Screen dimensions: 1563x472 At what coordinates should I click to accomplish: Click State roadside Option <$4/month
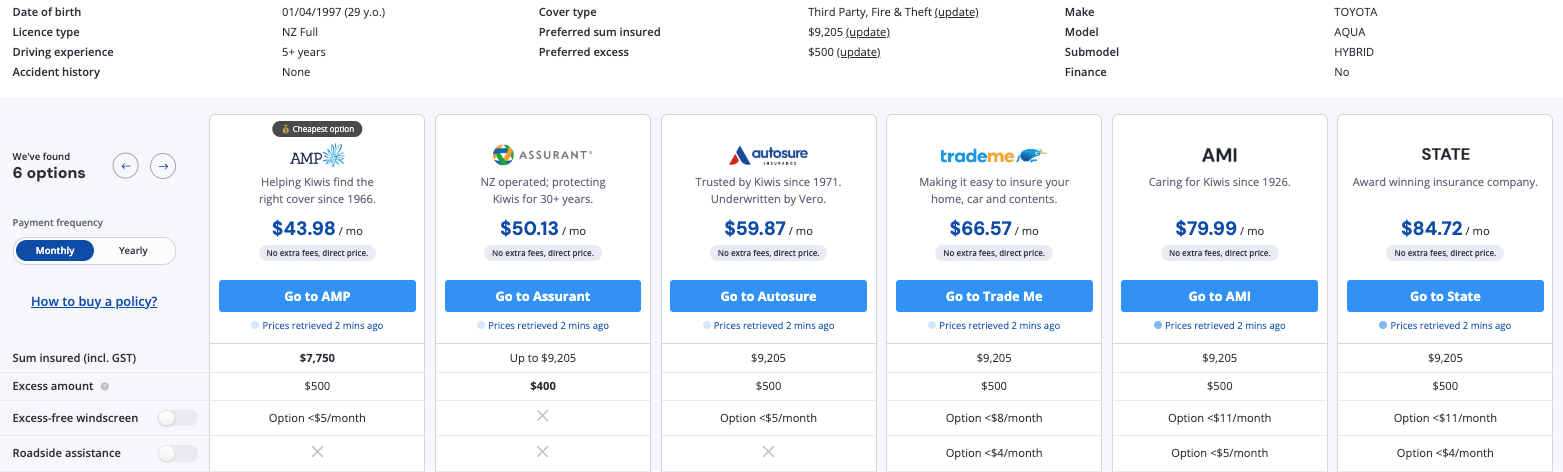click(x=1445, y=453)
